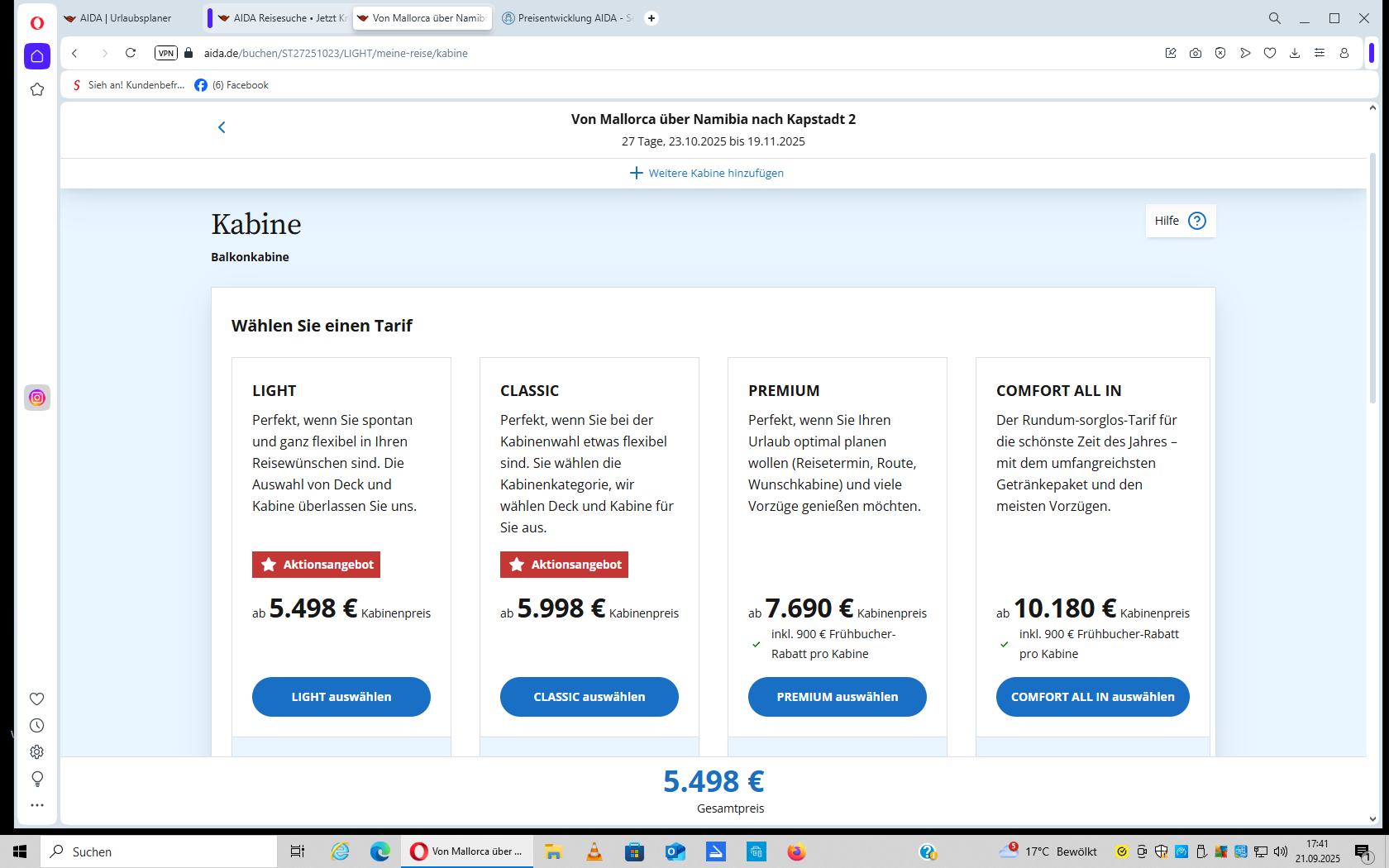Open Opera sidebar history clock icon
The height and width of the screenshot is (868, 1389).
[x=37, y=726]
